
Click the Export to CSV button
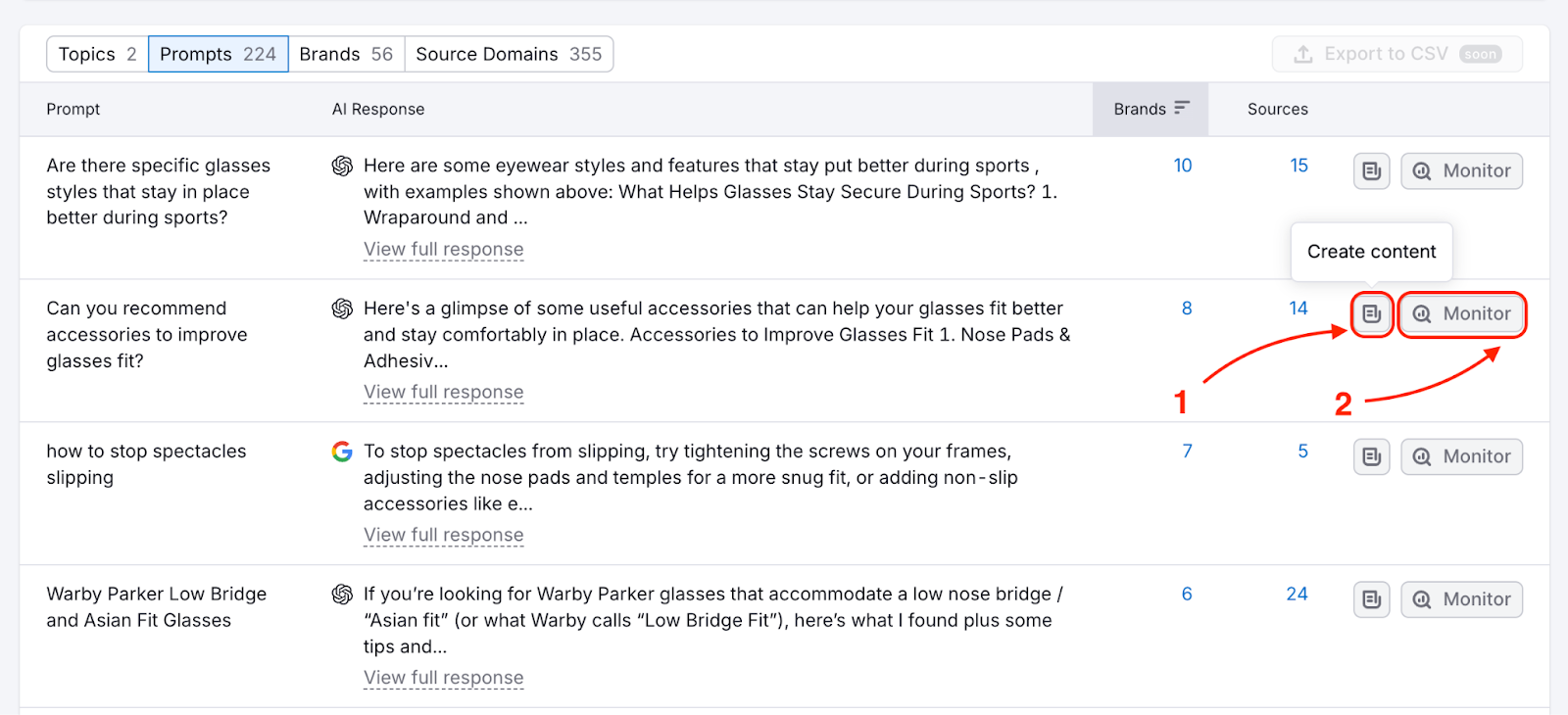click(x=1396, y=54)
